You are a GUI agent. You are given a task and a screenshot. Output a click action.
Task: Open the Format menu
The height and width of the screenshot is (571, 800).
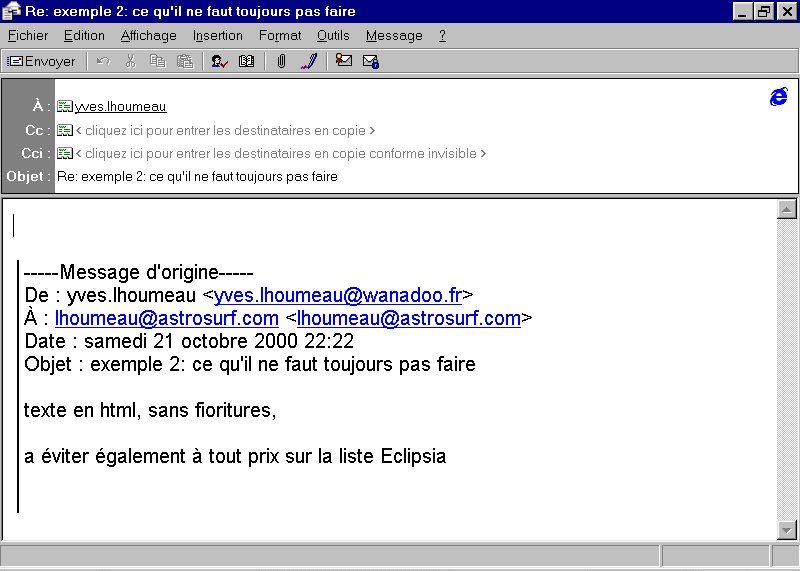pyautogui.click(x=280, y=36)
